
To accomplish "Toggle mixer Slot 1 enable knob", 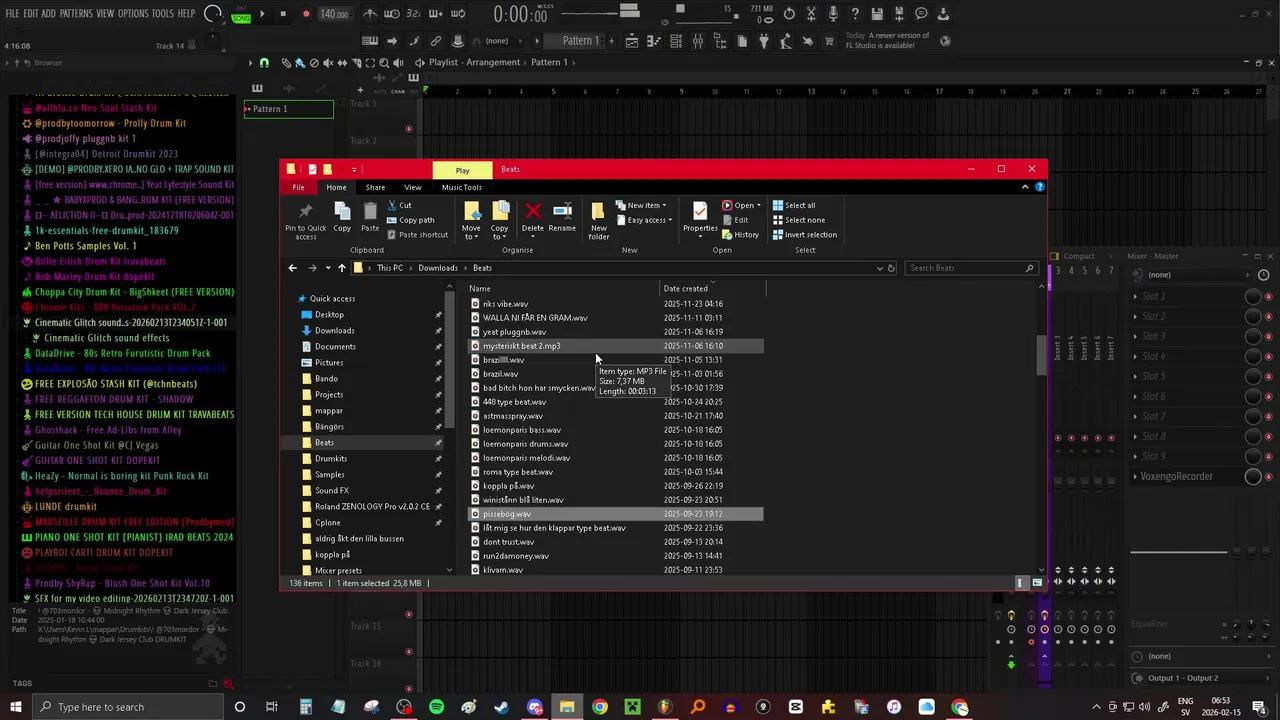I will point(1253,297).
